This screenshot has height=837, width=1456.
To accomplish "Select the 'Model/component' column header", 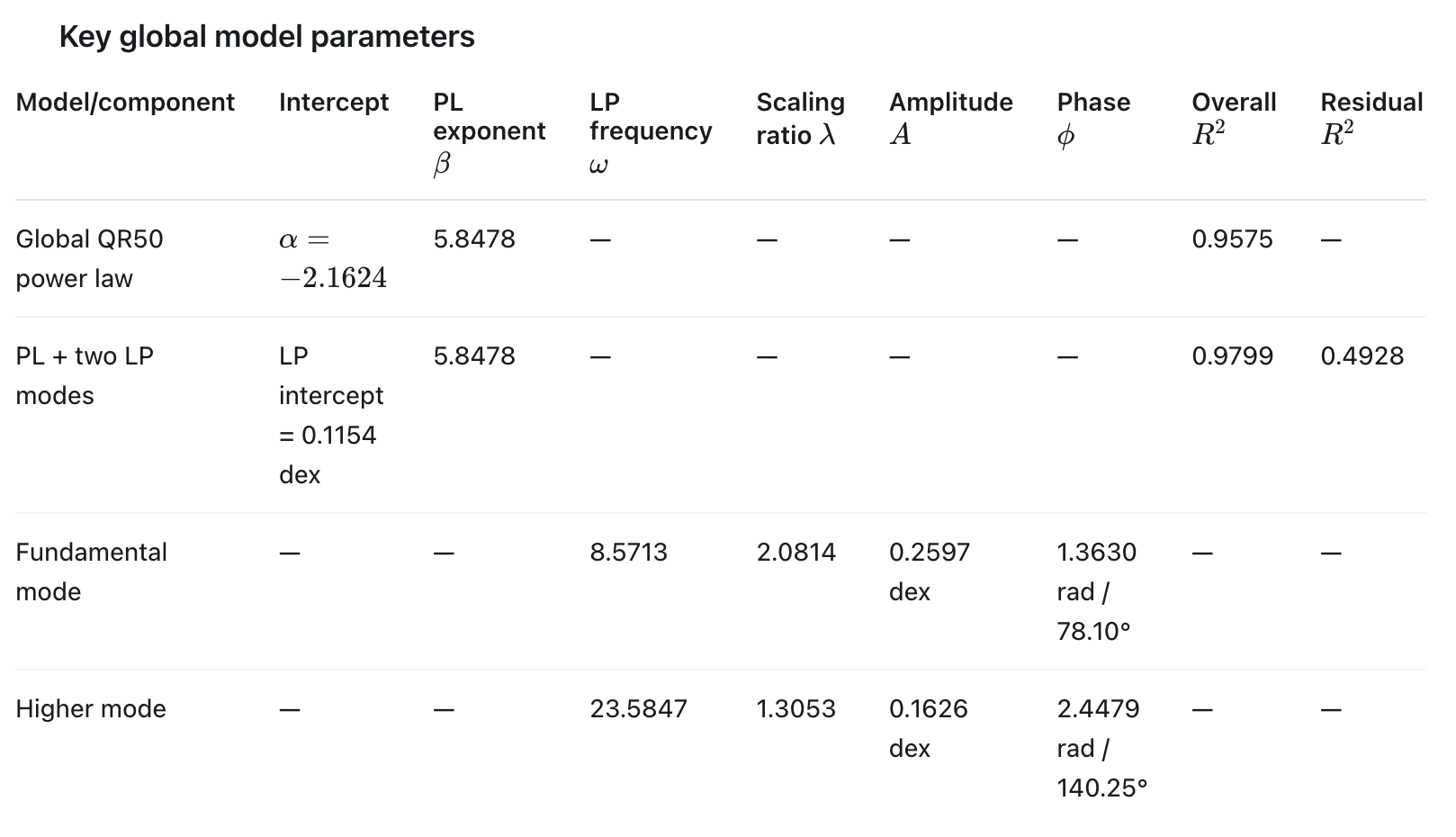I will (125, 103).
